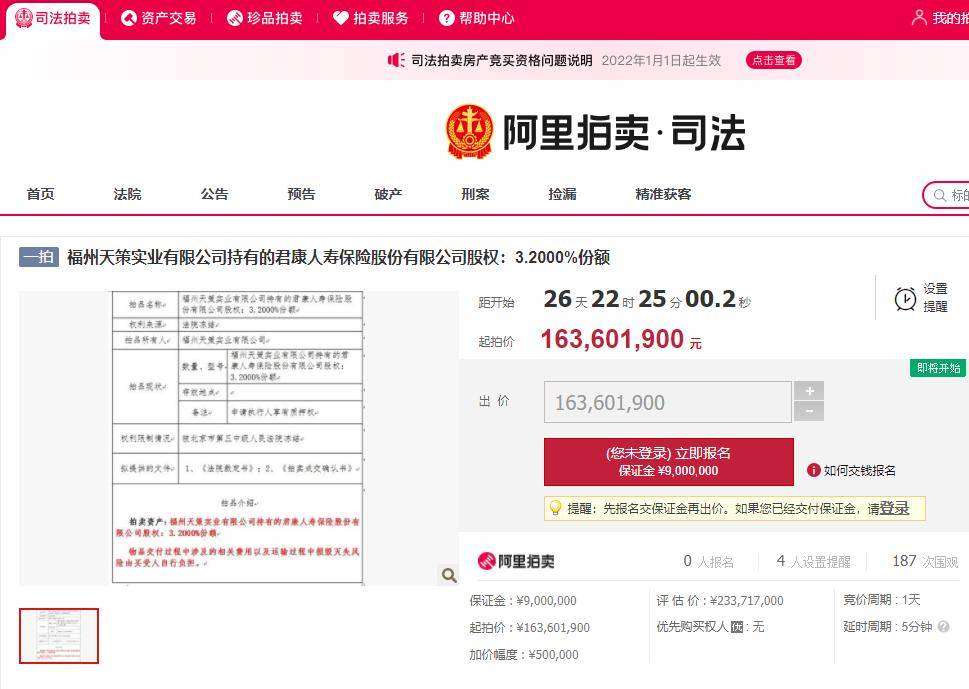Decrease bid with the minus stepper

[x=809, y=411]
